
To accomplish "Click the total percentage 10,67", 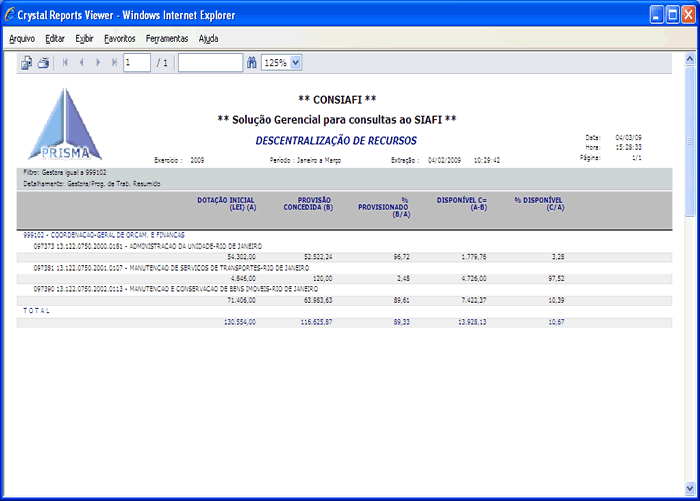I will [x=556, y=322].
